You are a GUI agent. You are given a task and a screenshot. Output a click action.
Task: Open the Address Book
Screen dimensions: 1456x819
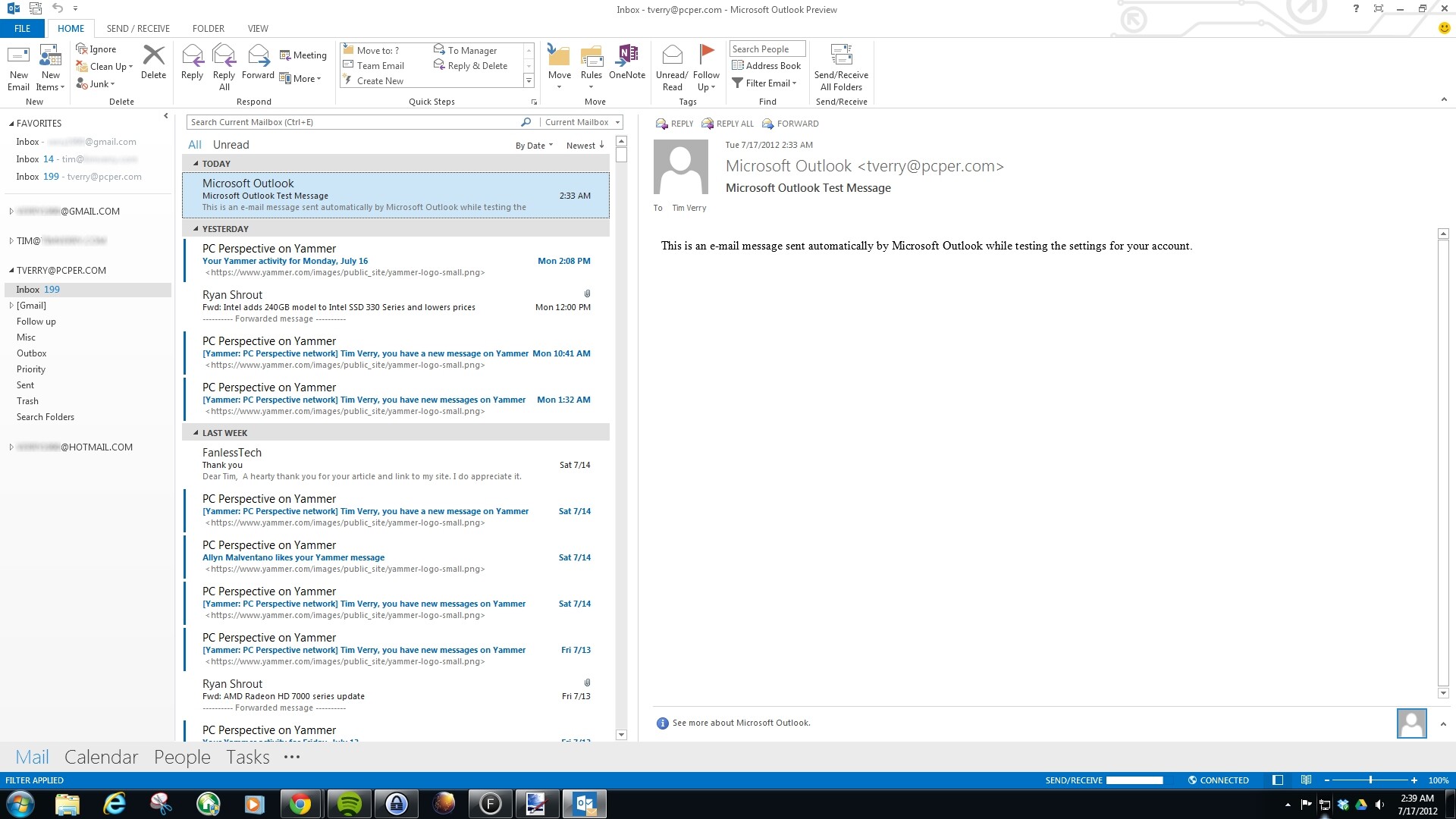pyautogui.click(x=767, y=66)
